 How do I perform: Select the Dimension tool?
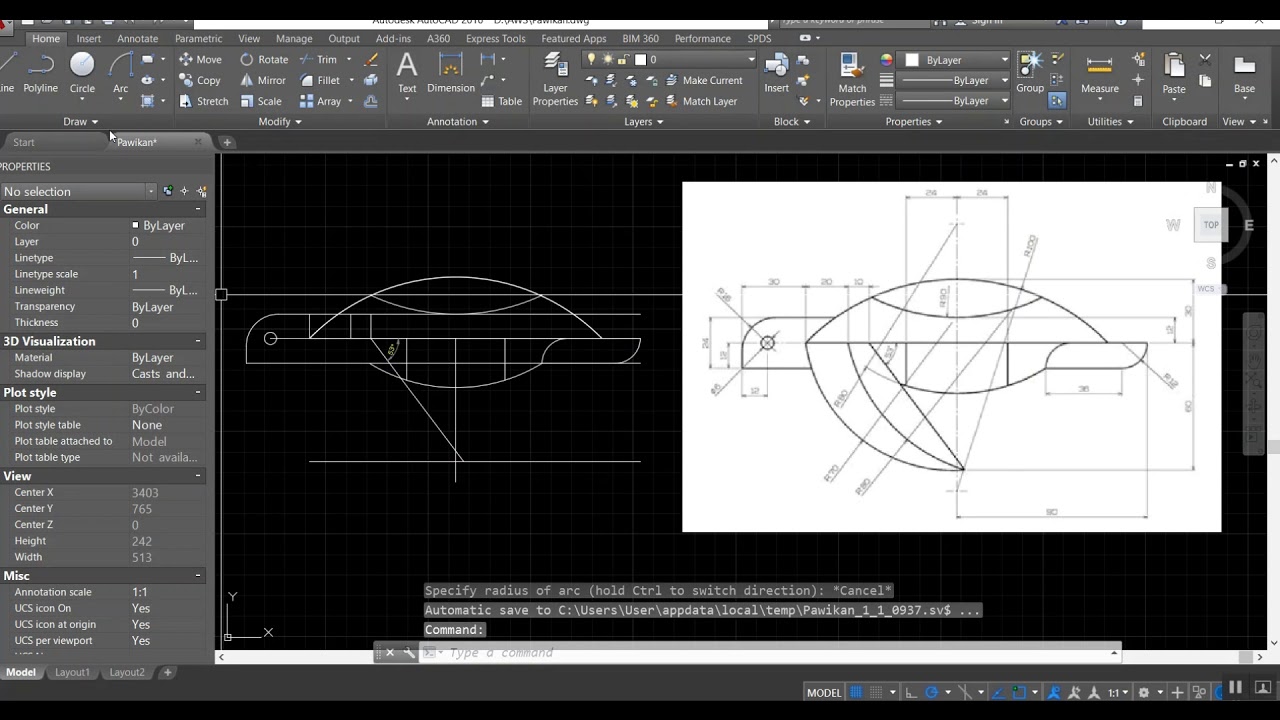(451, 73)
